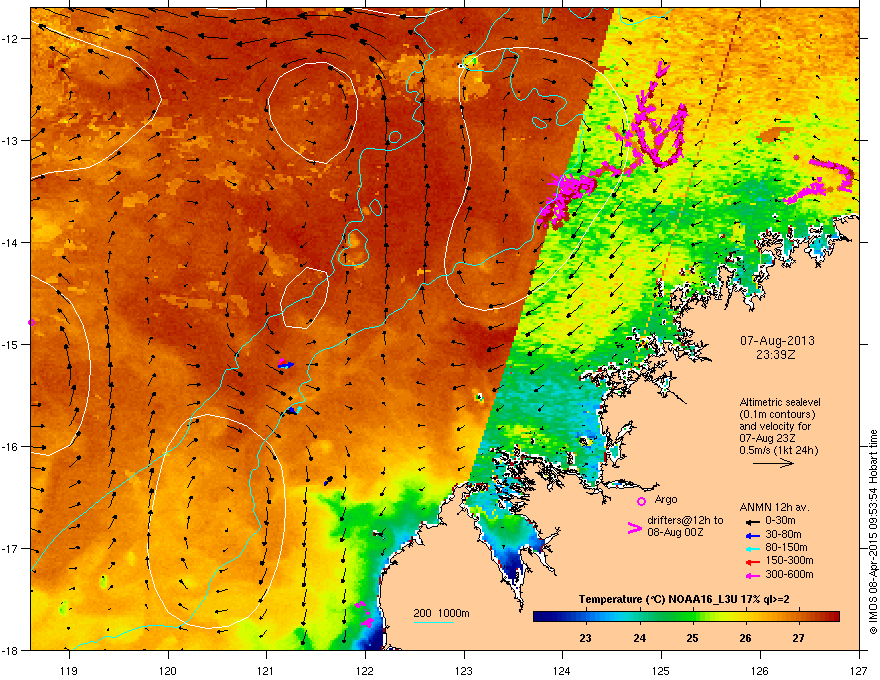Click longitude axis label "122"
This screenshot has width=880, height=680.
coord(365,671)
